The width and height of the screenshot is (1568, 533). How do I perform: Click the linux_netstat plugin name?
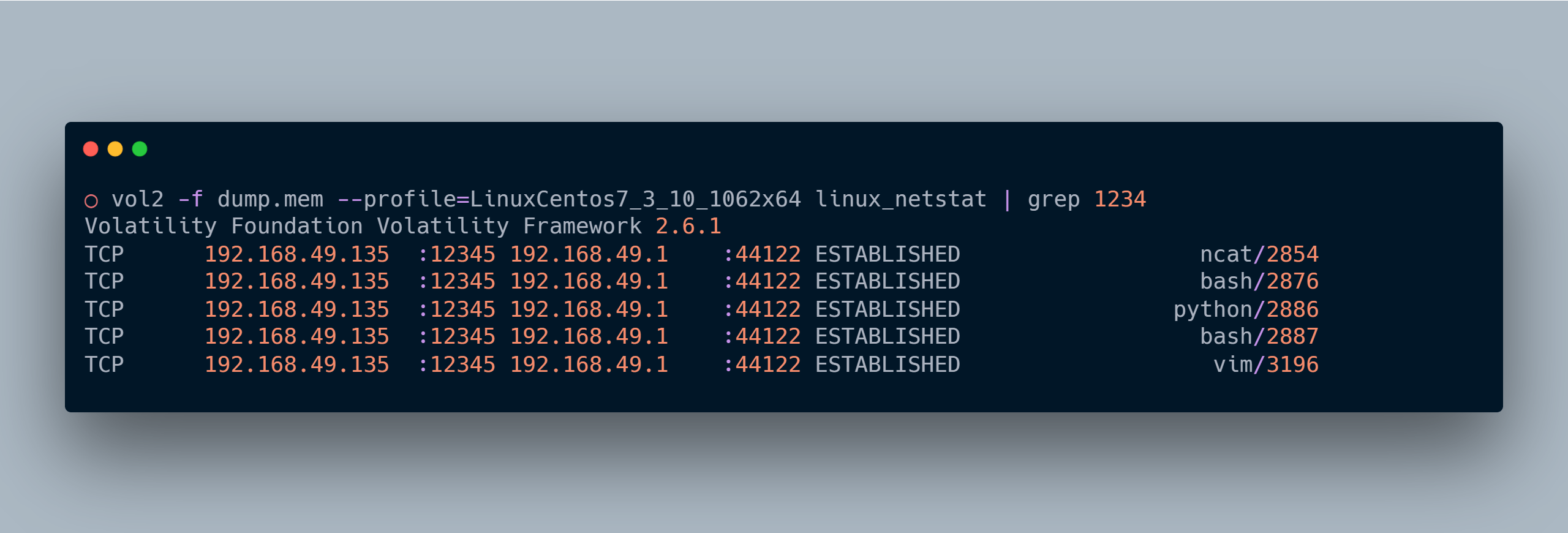(x=900, y=200)
